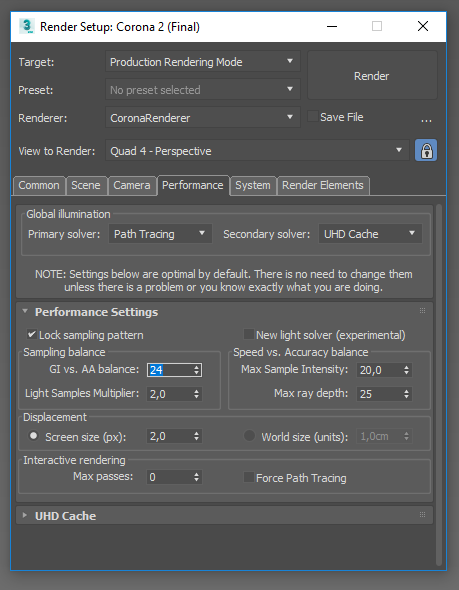This screenshot has height=590, width=459.
Task: Click the Render button
Action: coord(372,76)
